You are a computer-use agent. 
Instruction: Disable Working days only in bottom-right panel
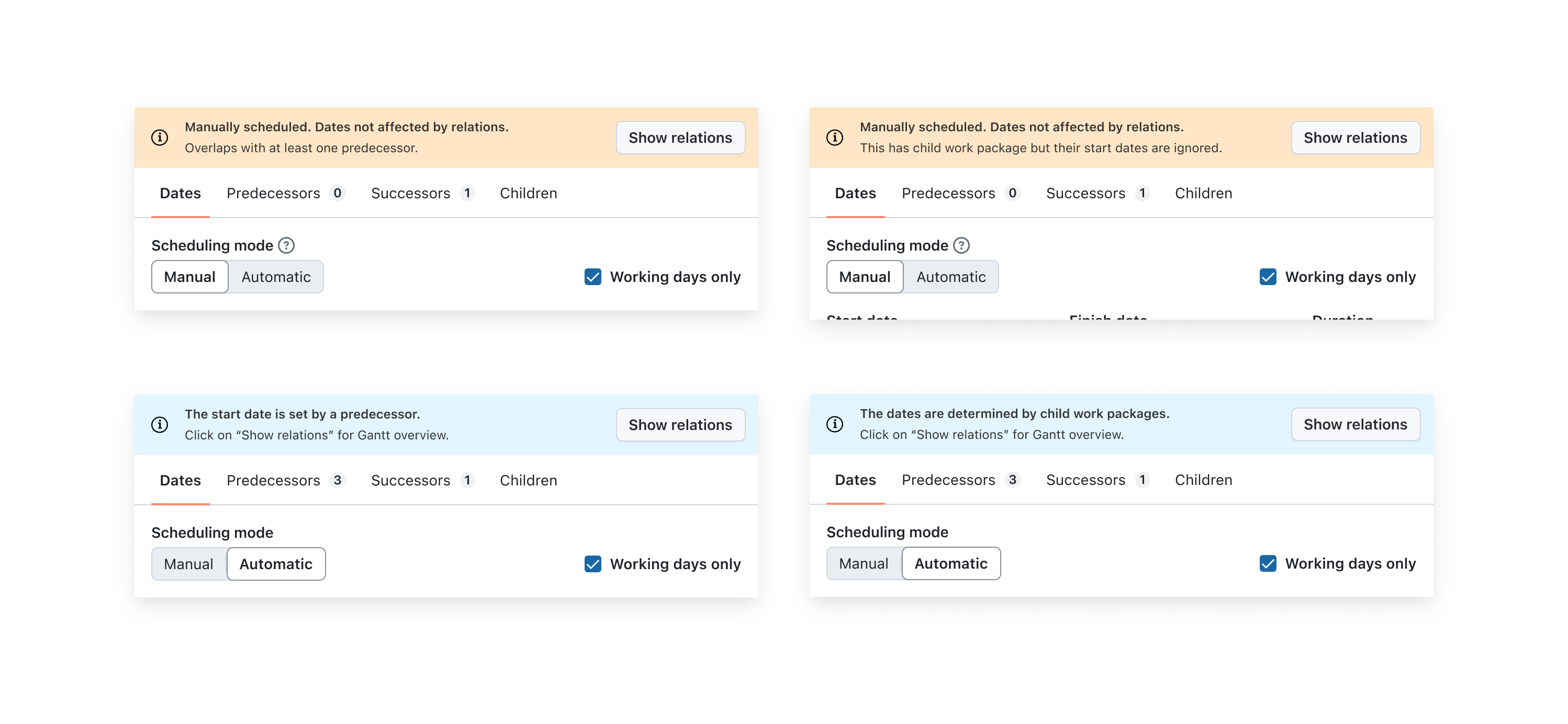click(x=1268, y=563)
